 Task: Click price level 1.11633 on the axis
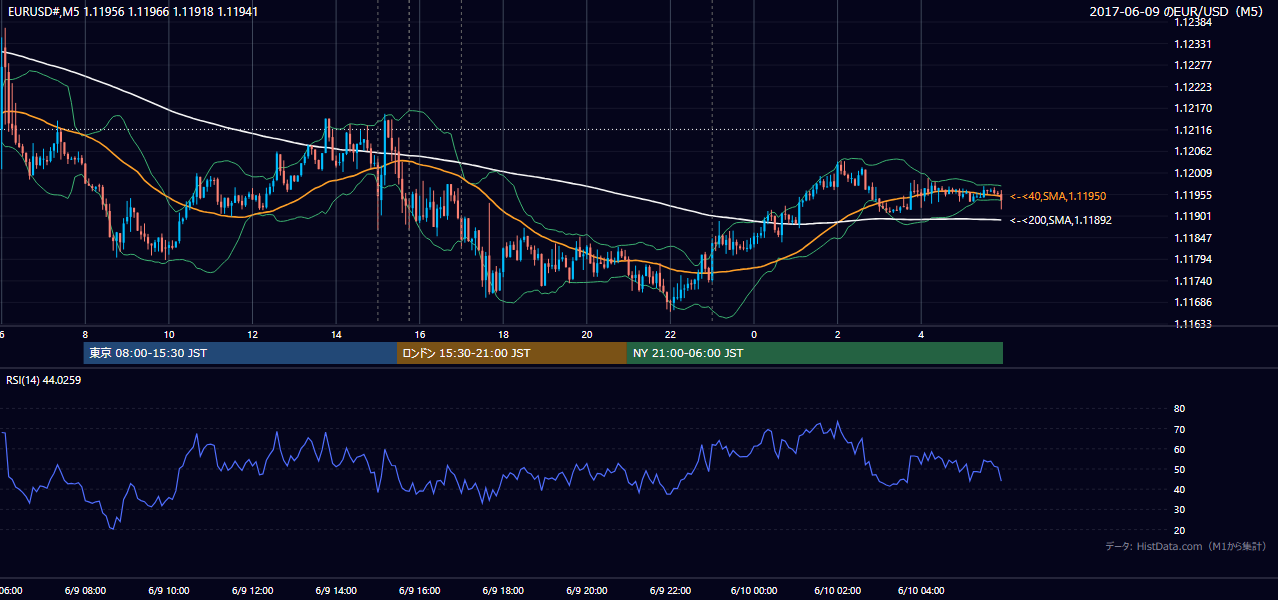1193,324
